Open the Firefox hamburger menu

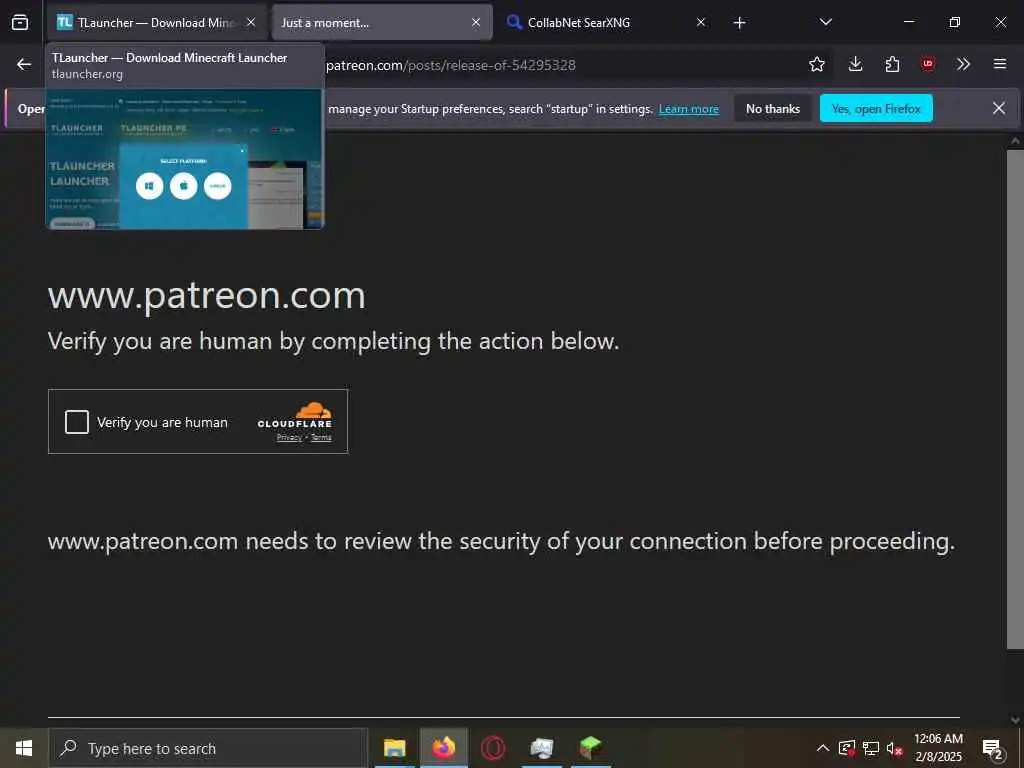tap(1000, 64)
